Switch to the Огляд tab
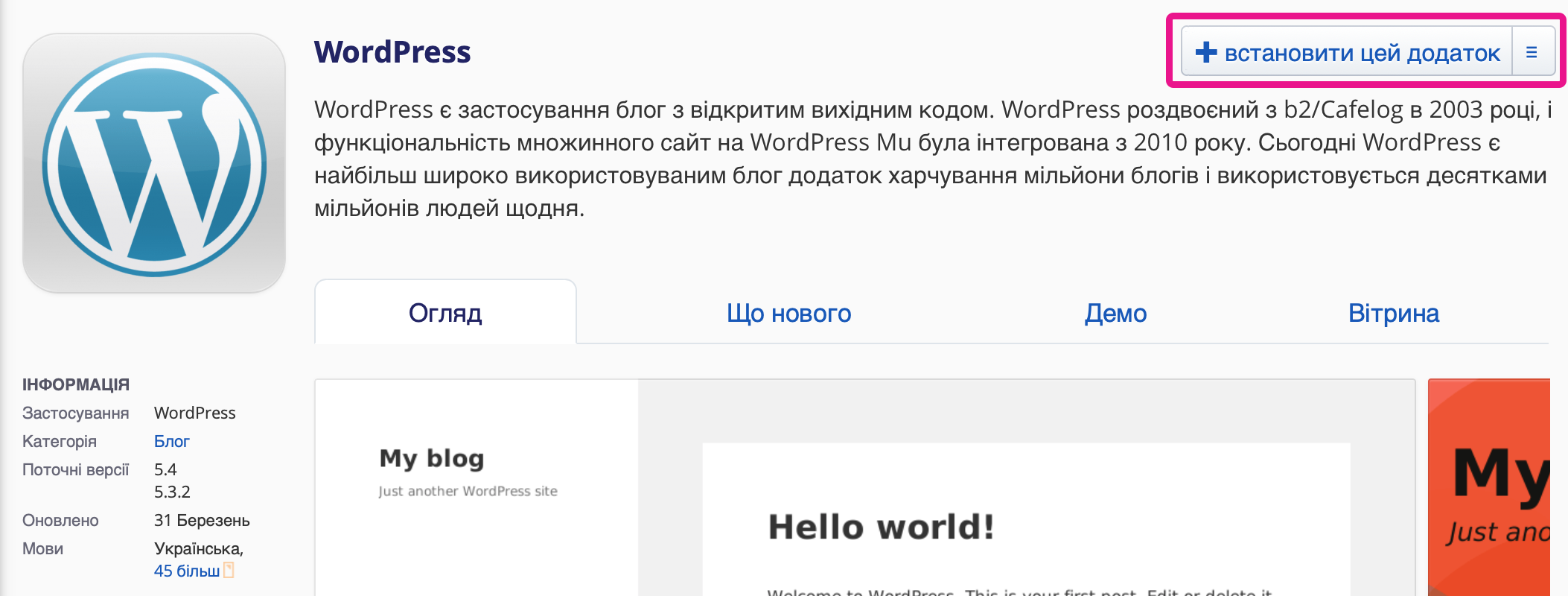Image resolution: width=1568 pixels, height=596 pixels. [445, 313]
